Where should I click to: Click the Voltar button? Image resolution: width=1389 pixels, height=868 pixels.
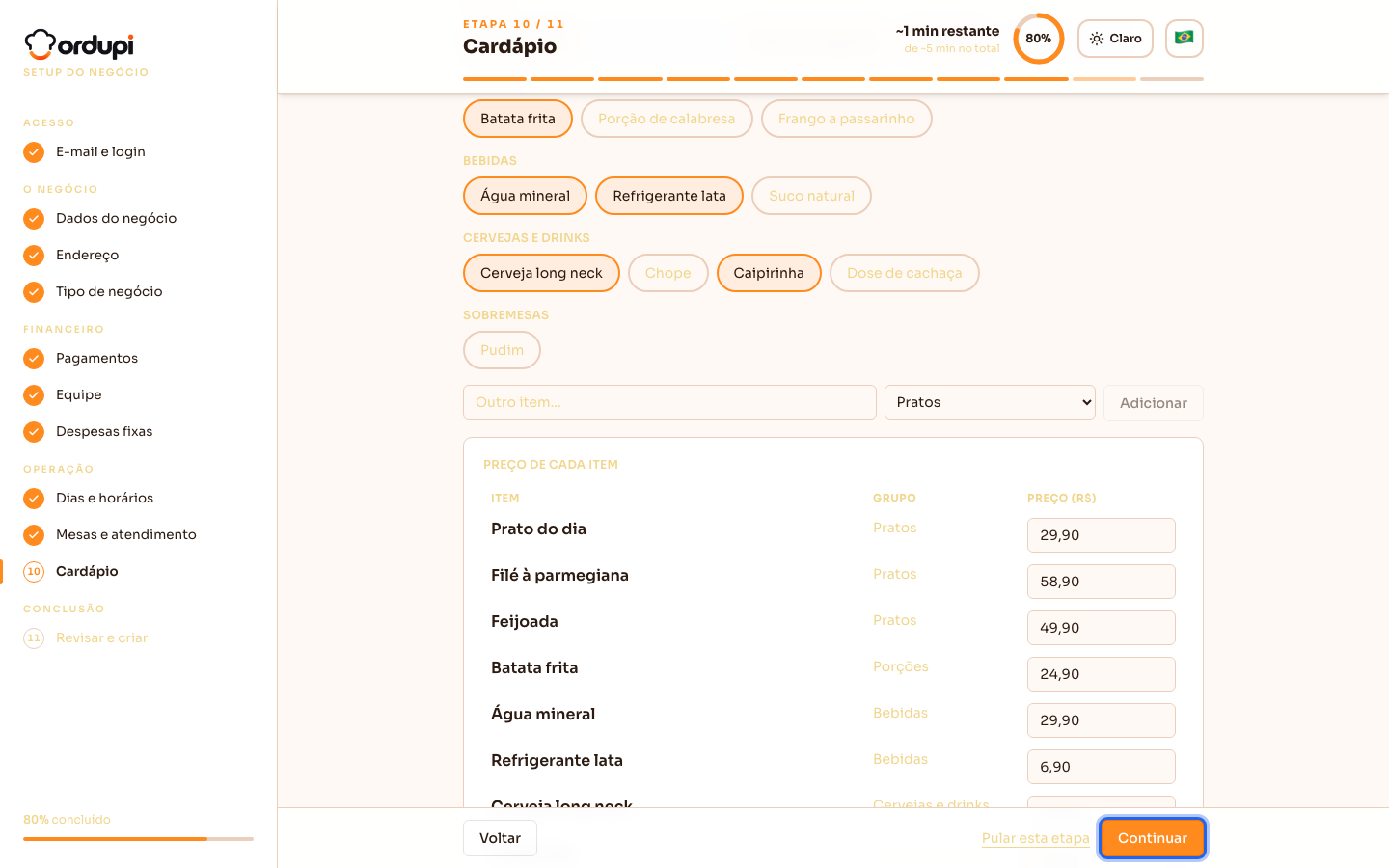[500, 838]
